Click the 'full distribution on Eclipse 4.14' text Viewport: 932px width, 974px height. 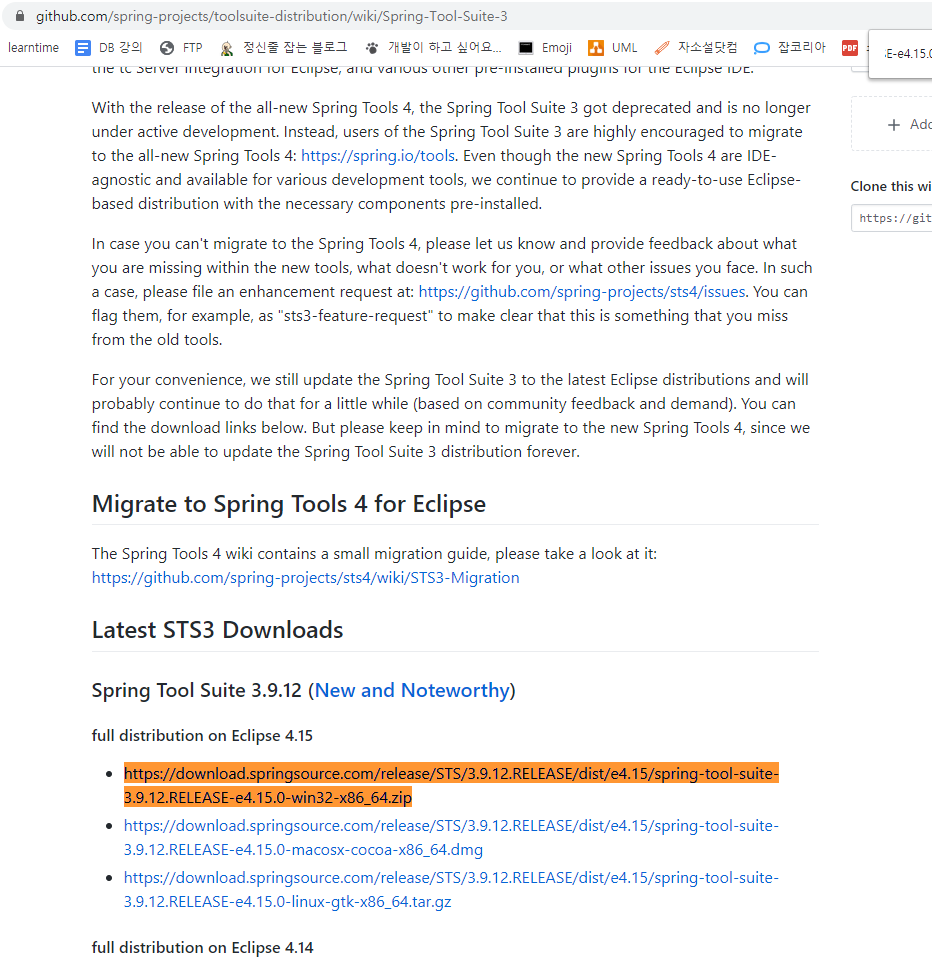pyautogui.click(x=203, y=948)
